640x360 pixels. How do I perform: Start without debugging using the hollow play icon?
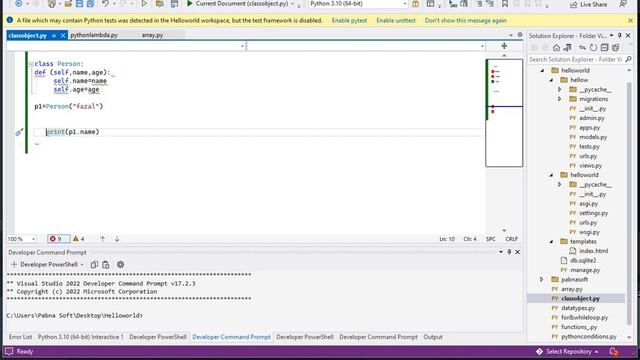(144, 4)
